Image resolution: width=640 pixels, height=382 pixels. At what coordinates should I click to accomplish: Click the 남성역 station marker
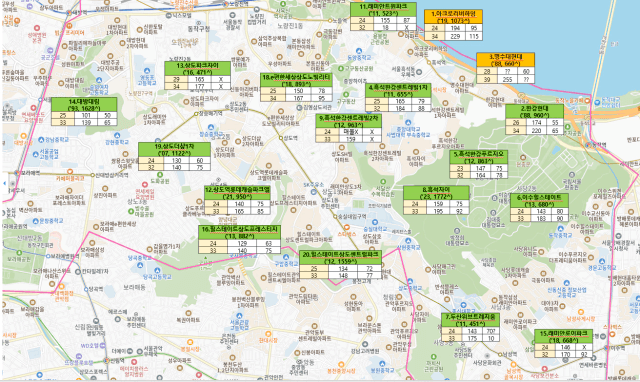click(499, 354)
